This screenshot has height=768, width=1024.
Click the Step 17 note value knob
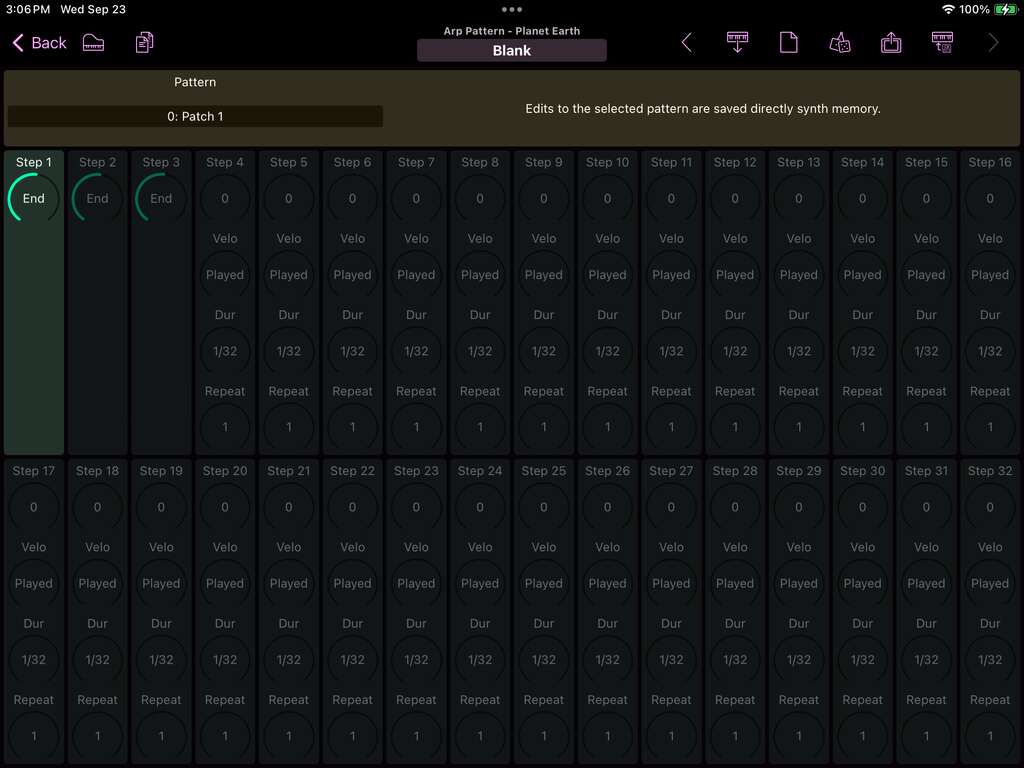[33, 507]
